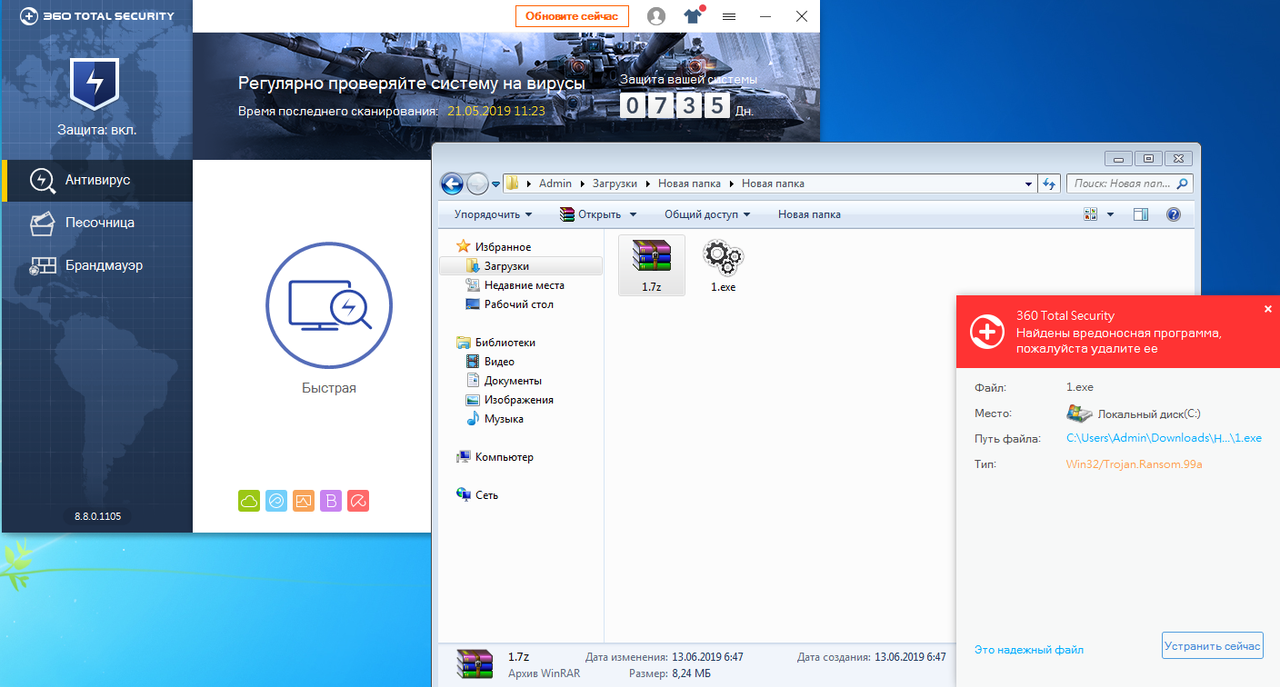Select Сеть in navigation pane
This screenshot has height=687, width=1280.
487,495
